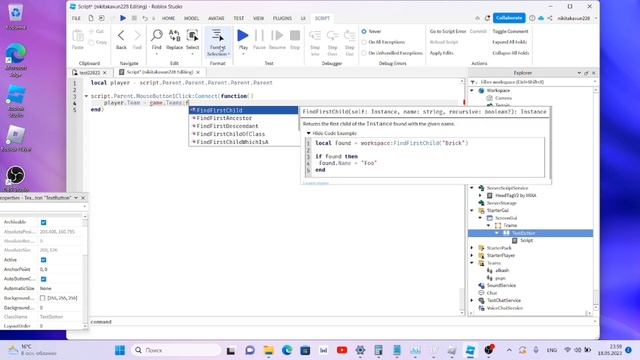Click the quick-access Play icon in title toolbar
Image resolution: width=640 pixels, height=360 pixels.
coord(123,18)
